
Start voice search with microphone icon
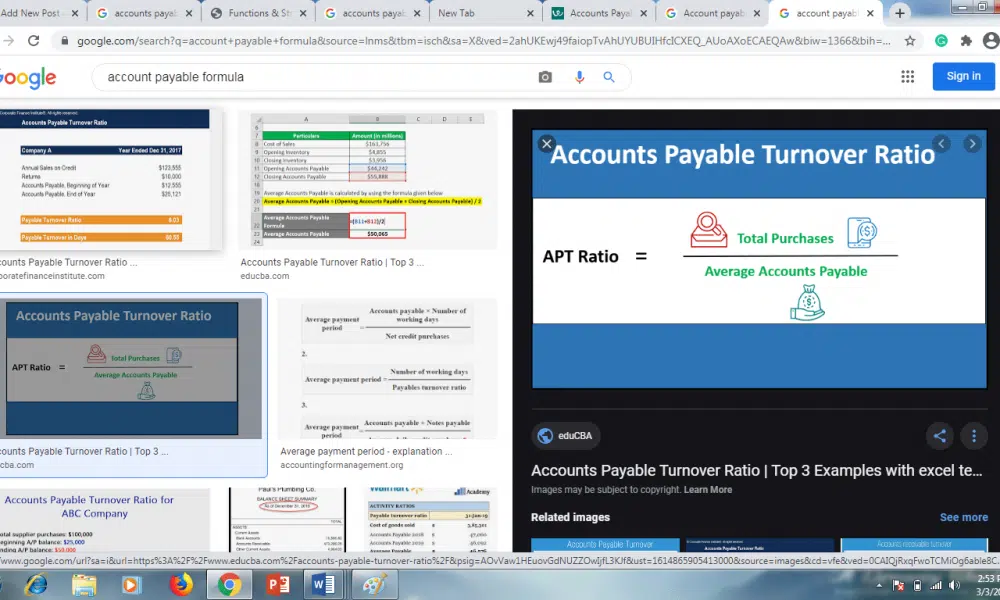(x=578, y=77)
